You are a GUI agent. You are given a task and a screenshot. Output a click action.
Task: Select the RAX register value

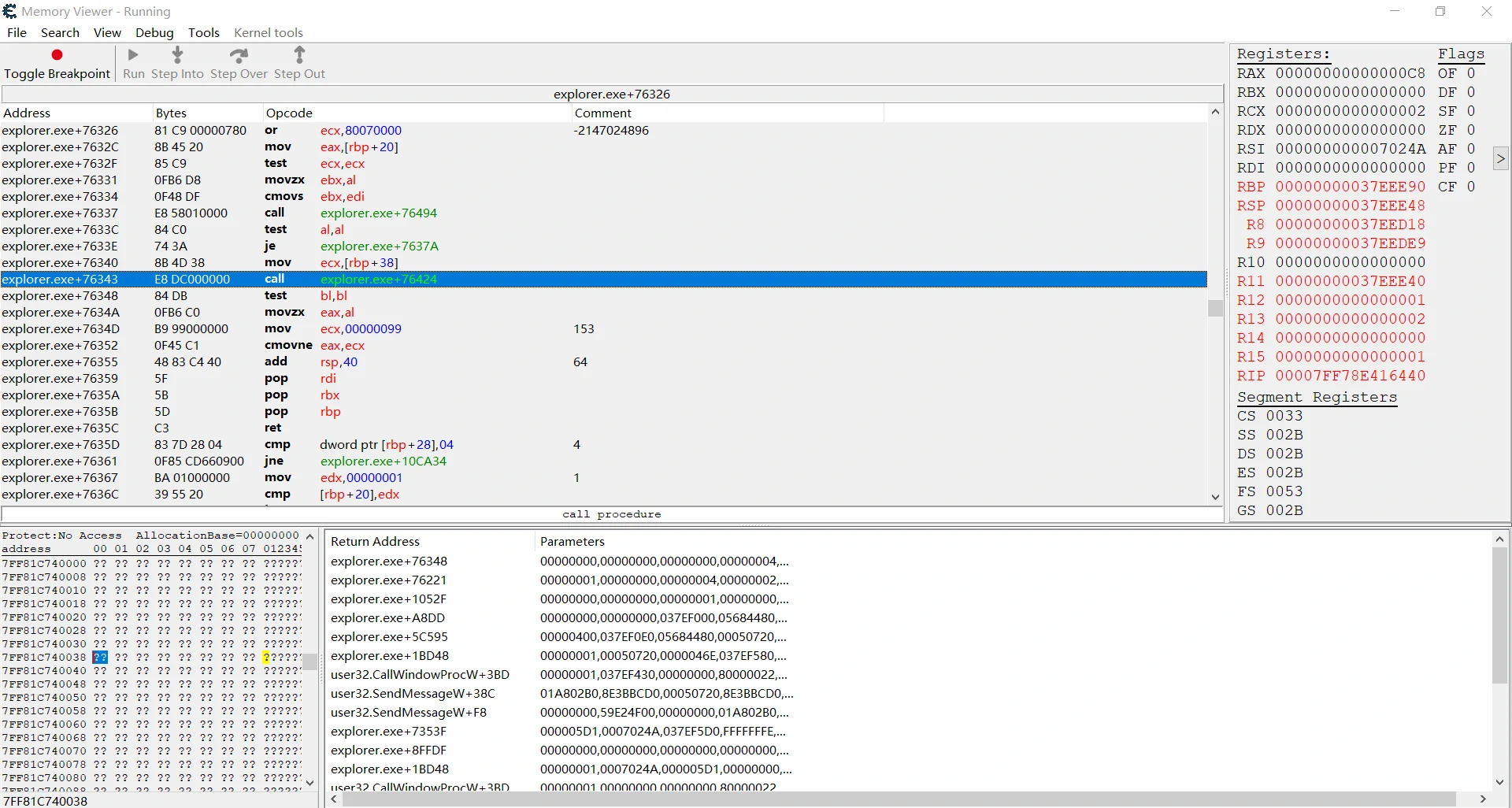tap(1350, 73)
